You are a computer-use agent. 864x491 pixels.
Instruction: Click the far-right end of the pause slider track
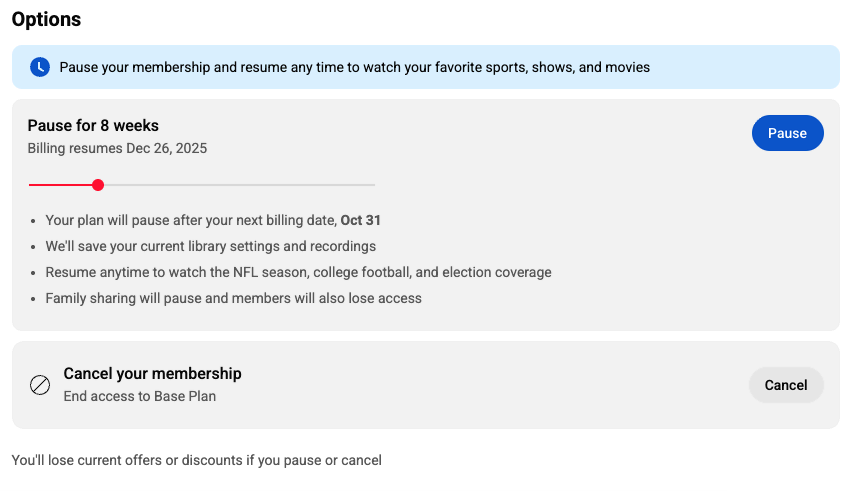point(373,185)
